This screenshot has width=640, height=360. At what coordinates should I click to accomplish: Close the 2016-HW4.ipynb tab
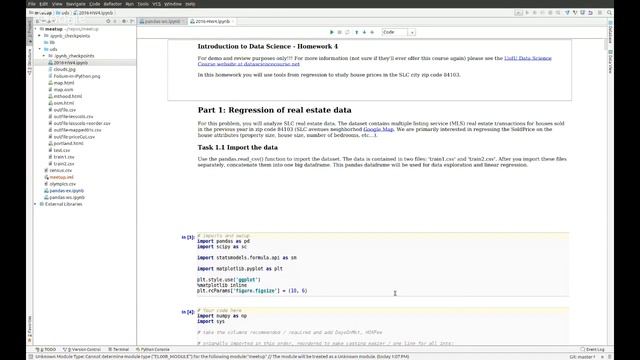click(233, 21)
